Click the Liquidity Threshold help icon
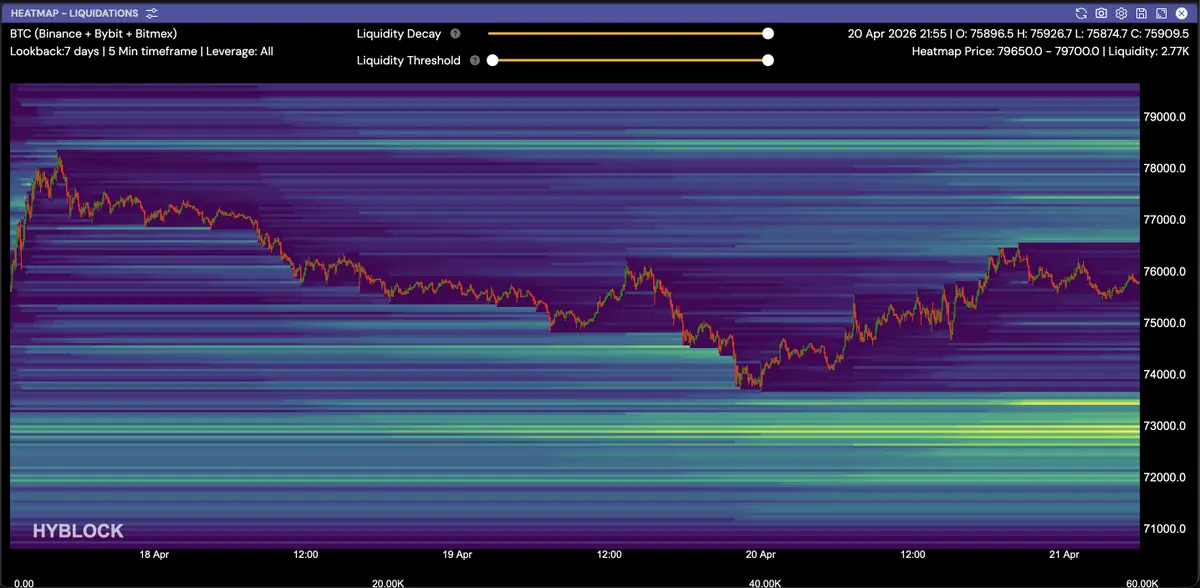 click(x=475, y=60)
